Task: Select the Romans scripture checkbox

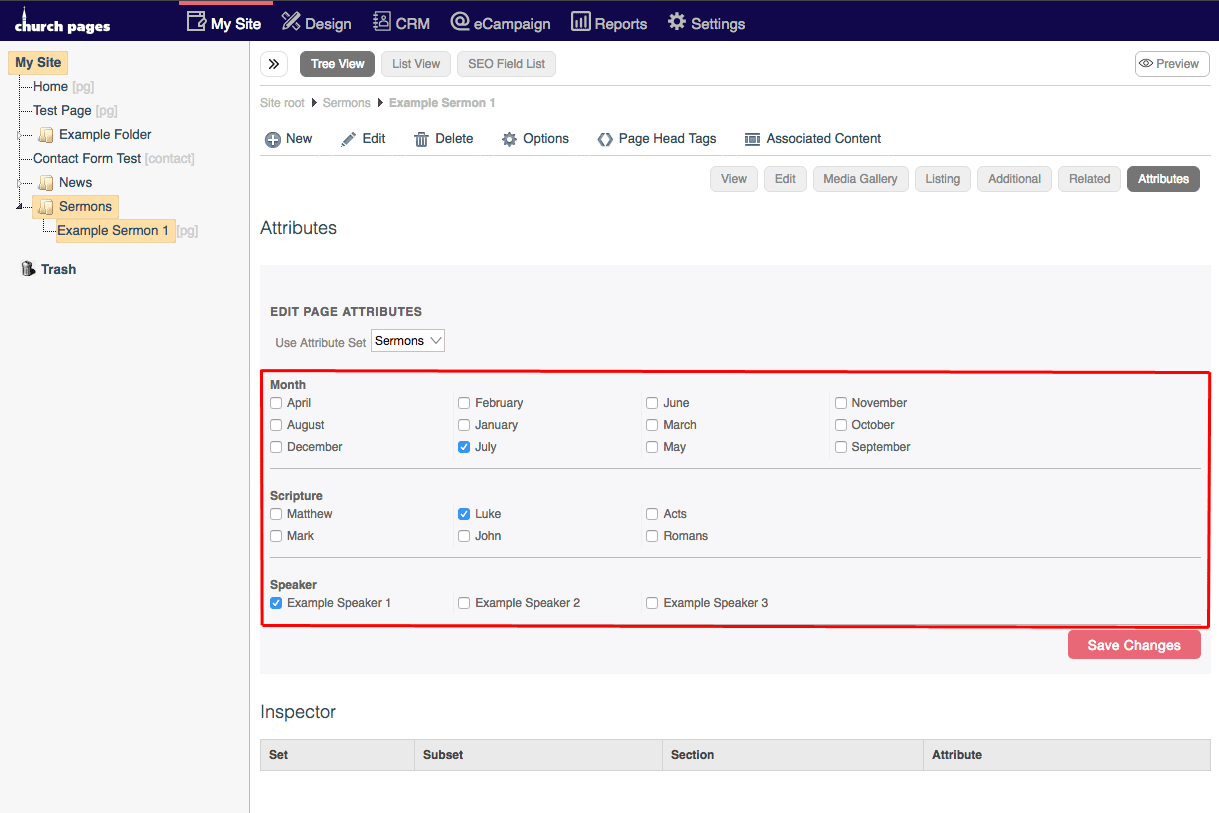Action: click(652, 536)
